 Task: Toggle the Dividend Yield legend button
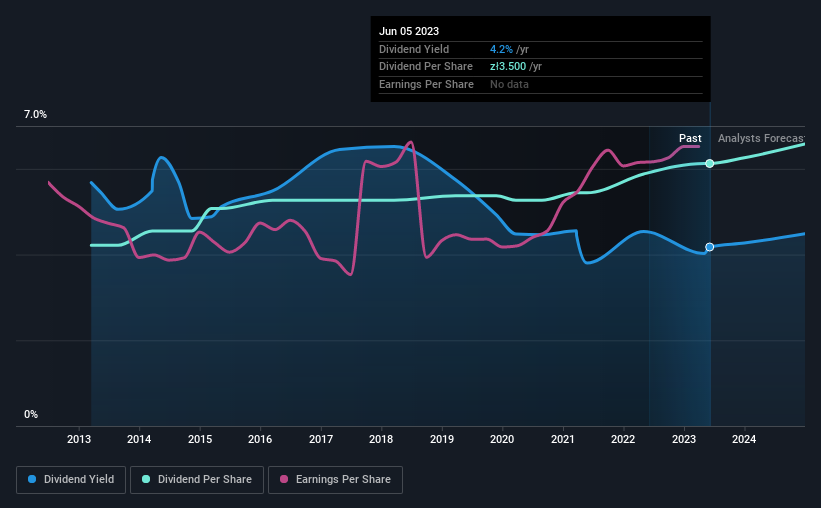pos(71,480)
